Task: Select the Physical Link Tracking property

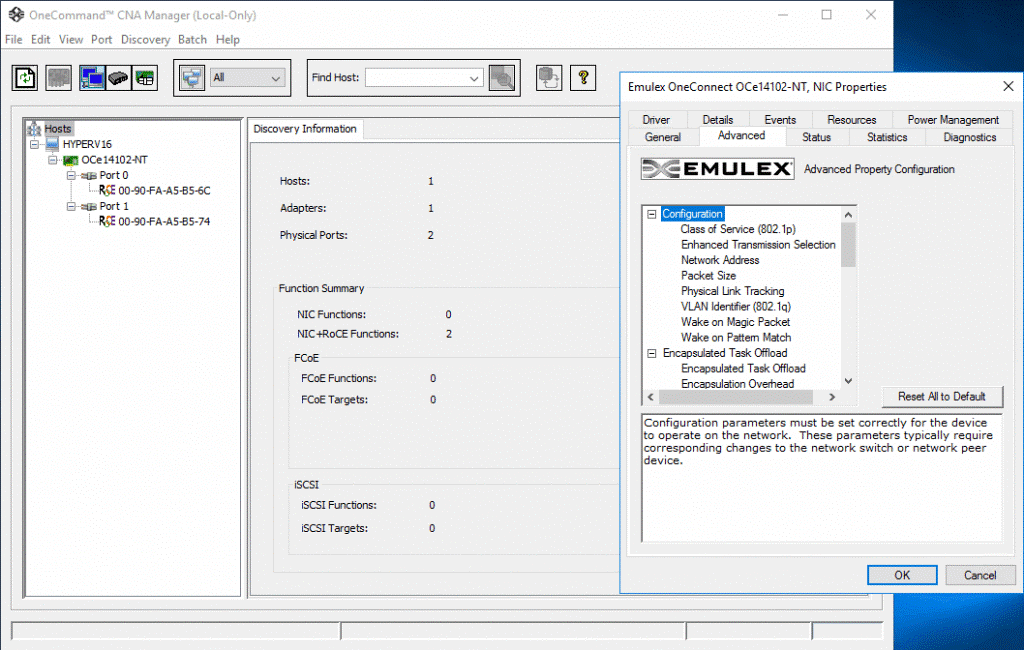Action: coord(732,291)
